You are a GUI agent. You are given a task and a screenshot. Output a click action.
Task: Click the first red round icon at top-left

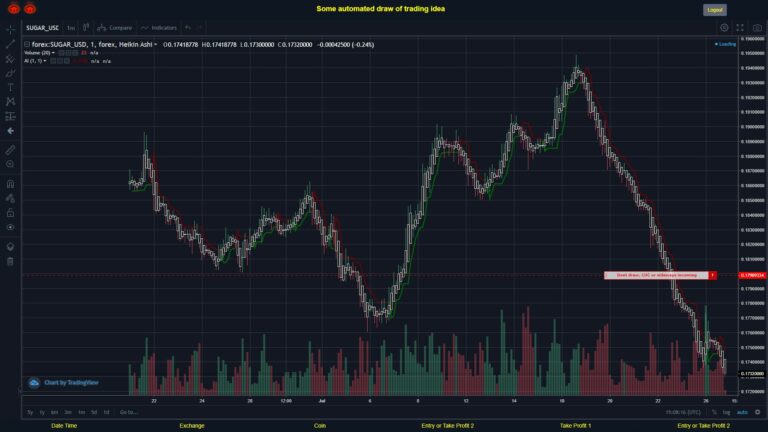14,8
